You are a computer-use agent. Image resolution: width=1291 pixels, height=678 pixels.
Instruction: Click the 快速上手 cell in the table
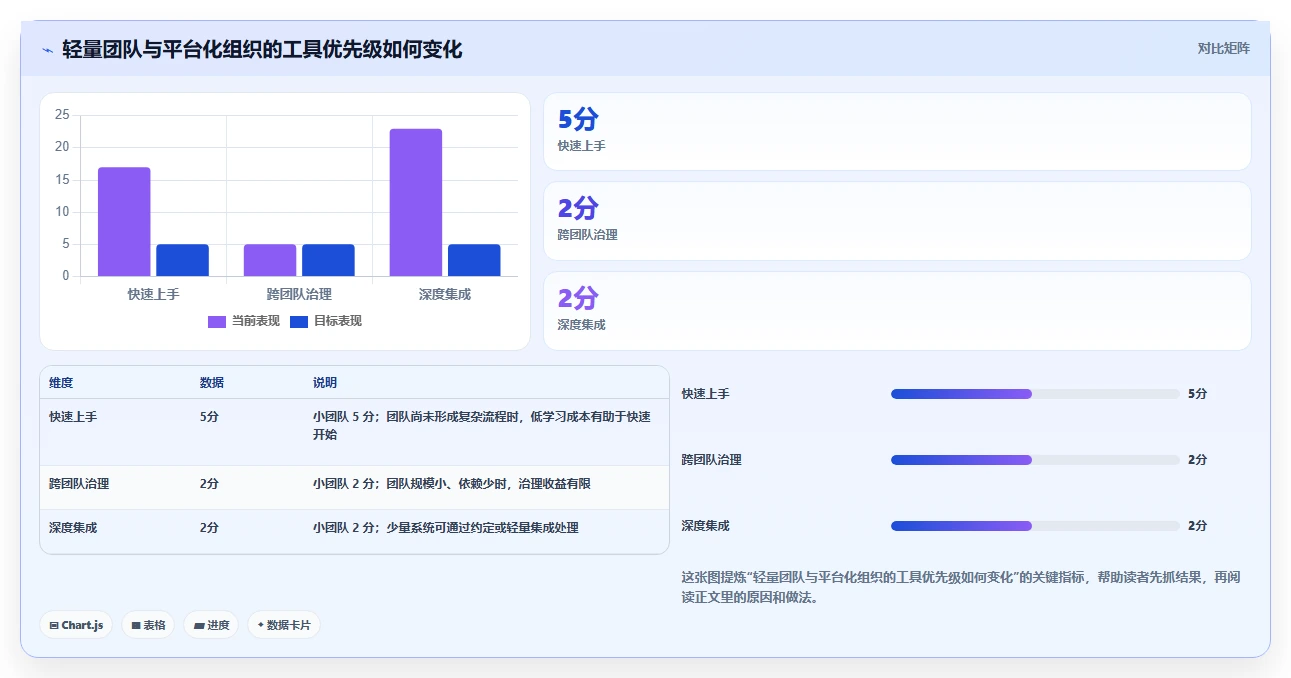coord(73,417)
